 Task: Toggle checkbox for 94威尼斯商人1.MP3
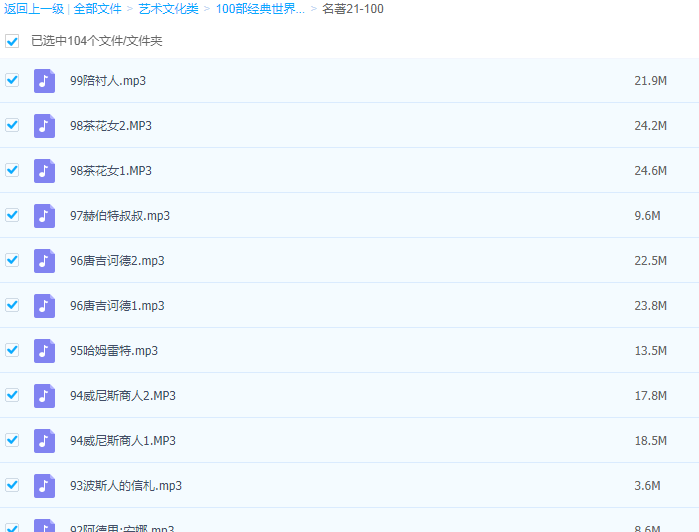click(x=12, y=440)
